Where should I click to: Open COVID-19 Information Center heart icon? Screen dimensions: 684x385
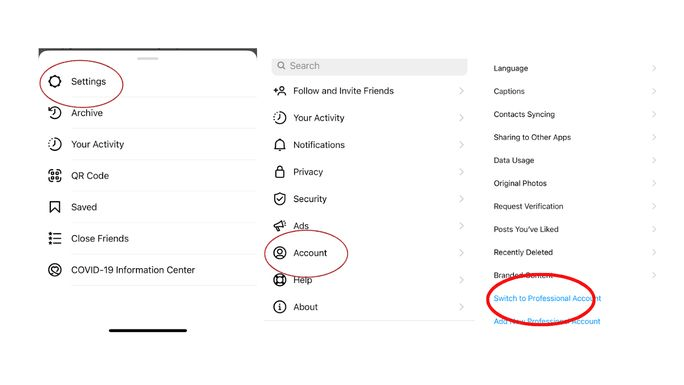[x=55, y=270]
